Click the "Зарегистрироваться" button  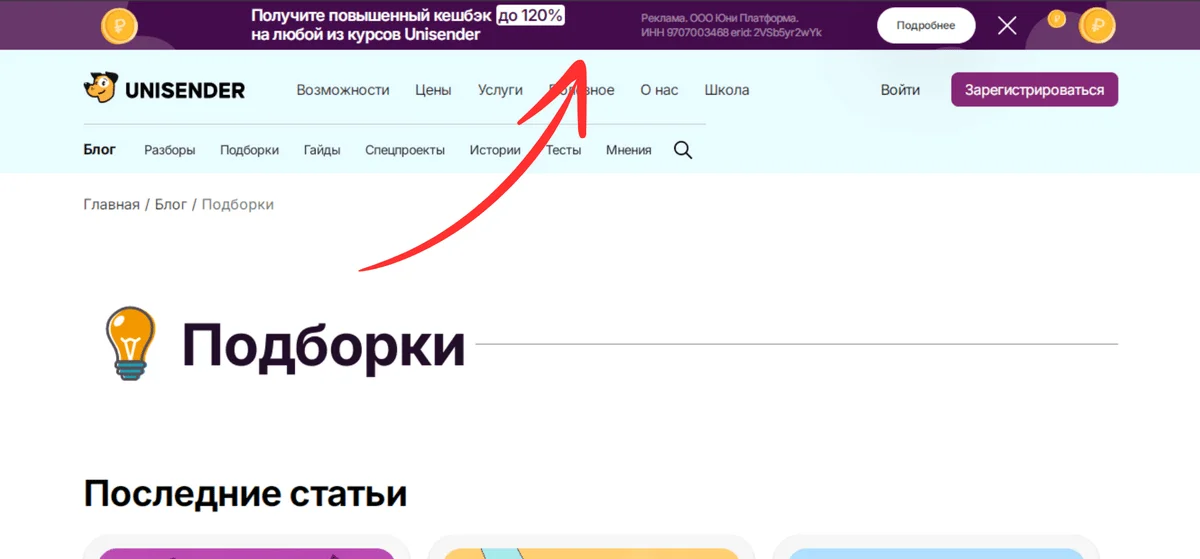(x=1034, y=90)
